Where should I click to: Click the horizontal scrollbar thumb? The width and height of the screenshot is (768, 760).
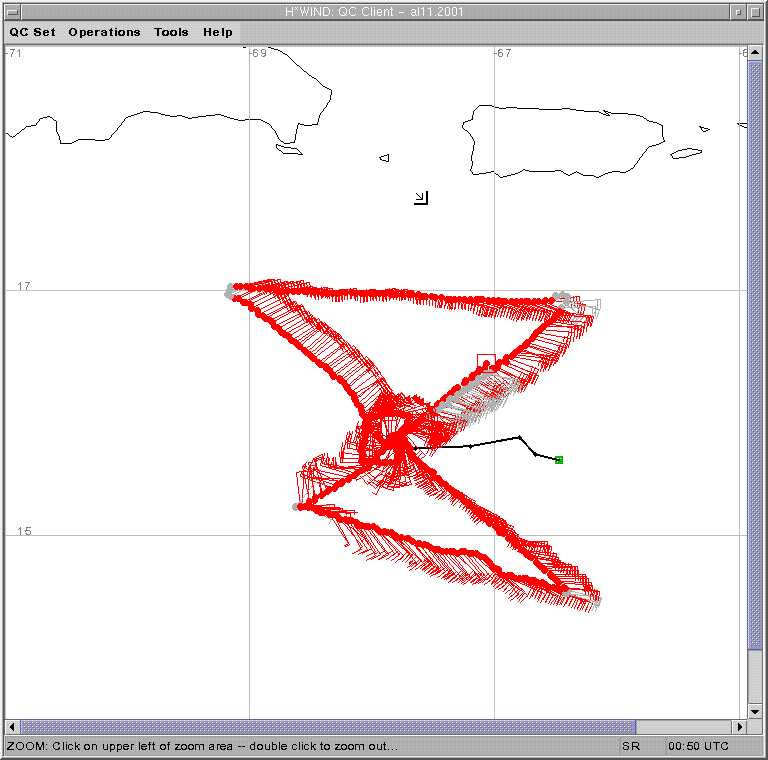click(328, 727)
